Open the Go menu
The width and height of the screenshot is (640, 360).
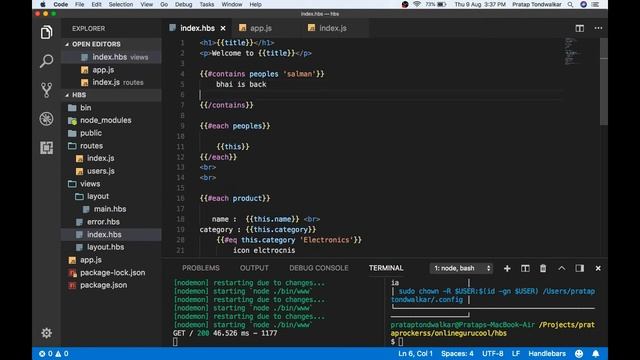coord(164,4)
